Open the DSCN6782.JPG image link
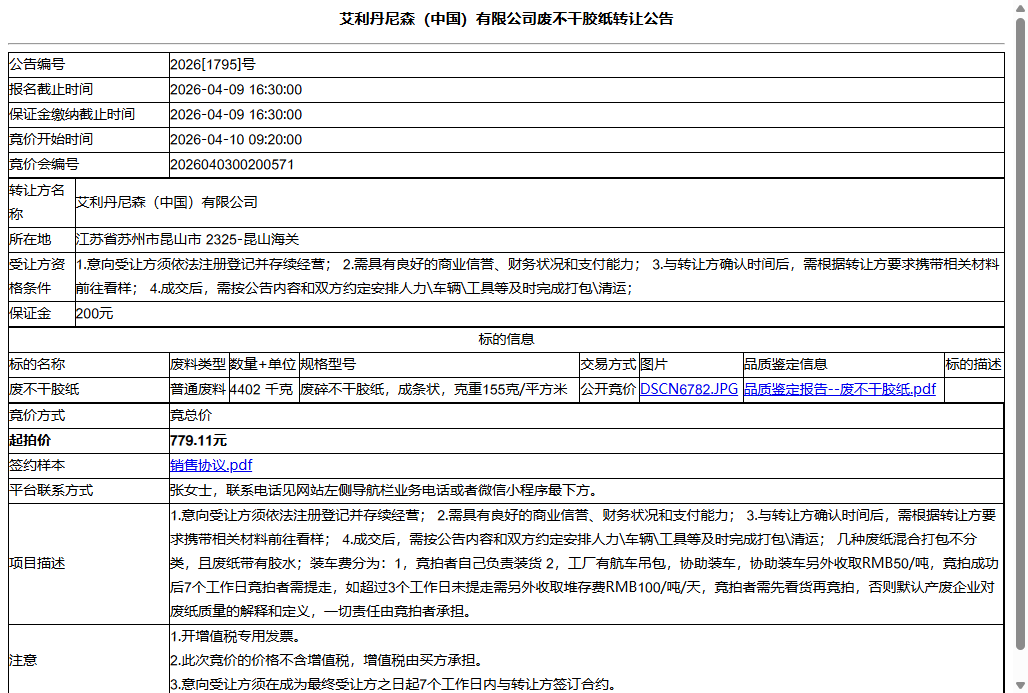Image resolution: width=1028 pixels, height=693 pixels. pyautogui.click(x=688, y=389)
